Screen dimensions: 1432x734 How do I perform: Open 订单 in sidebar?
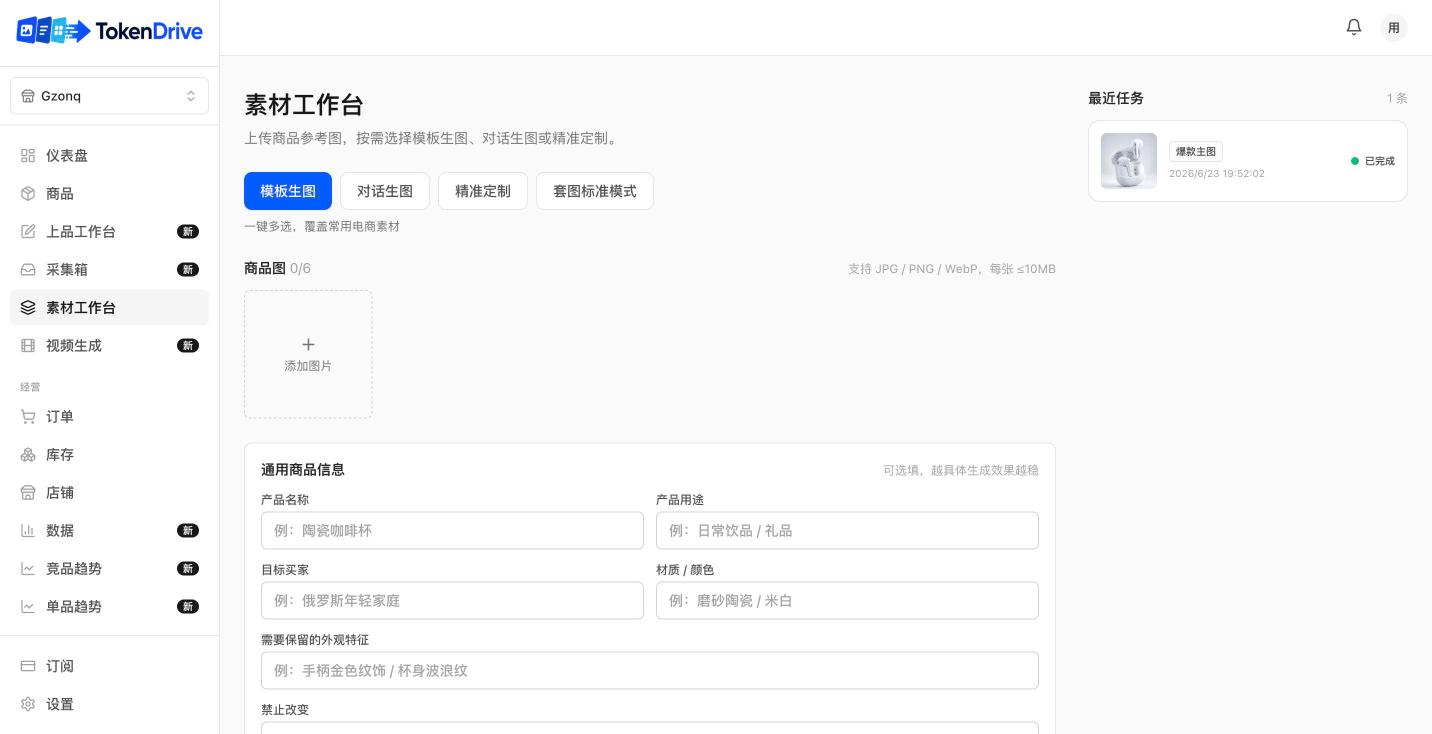(x=109, y=417)
